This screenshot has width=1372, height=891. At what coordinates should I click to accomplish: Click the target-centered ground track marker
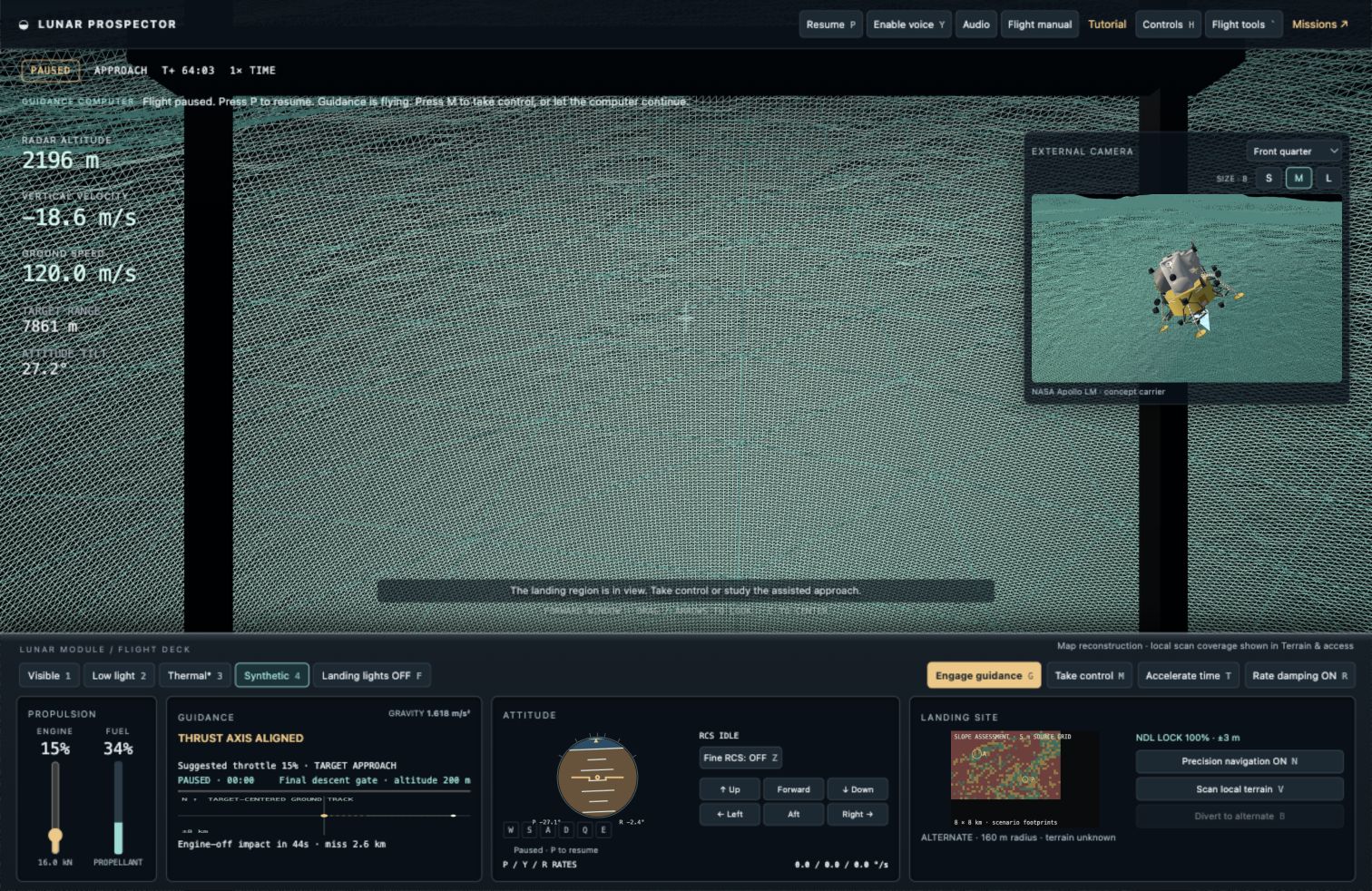(324, 816)
